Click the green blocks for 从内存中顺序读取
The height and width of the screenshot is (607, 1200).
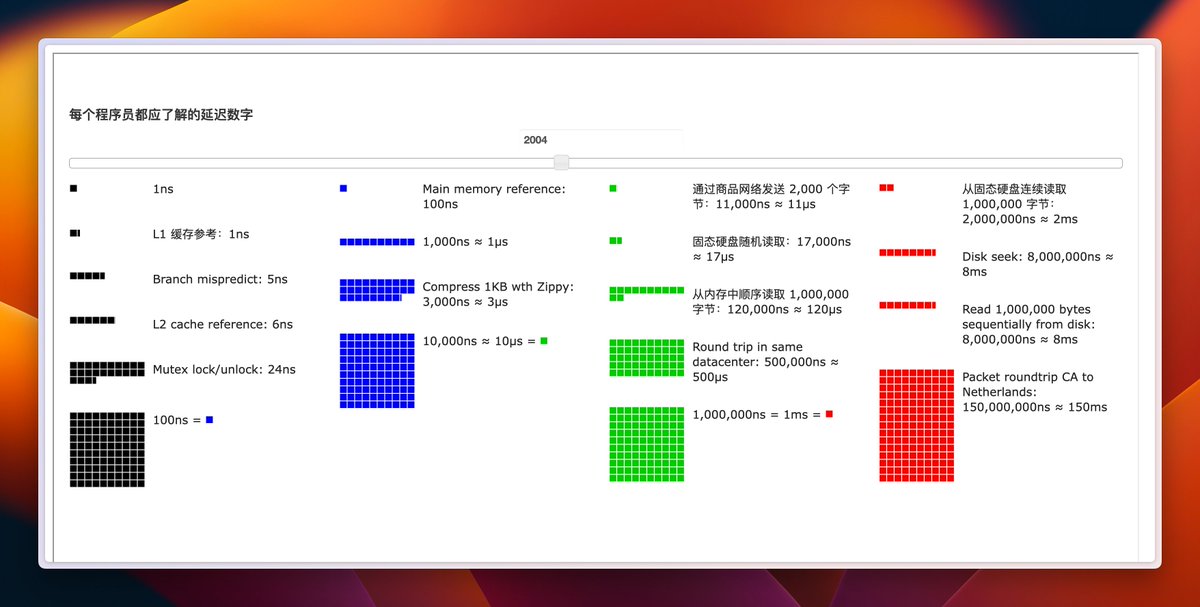(647, 294)
